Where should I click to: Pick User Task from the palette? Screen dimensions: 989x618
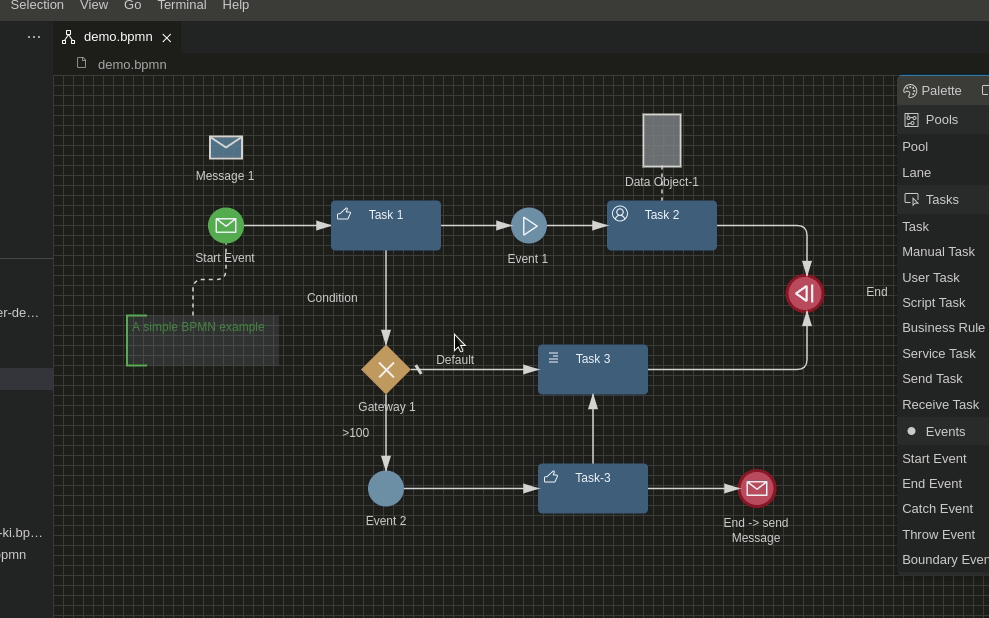click(930, 277)
